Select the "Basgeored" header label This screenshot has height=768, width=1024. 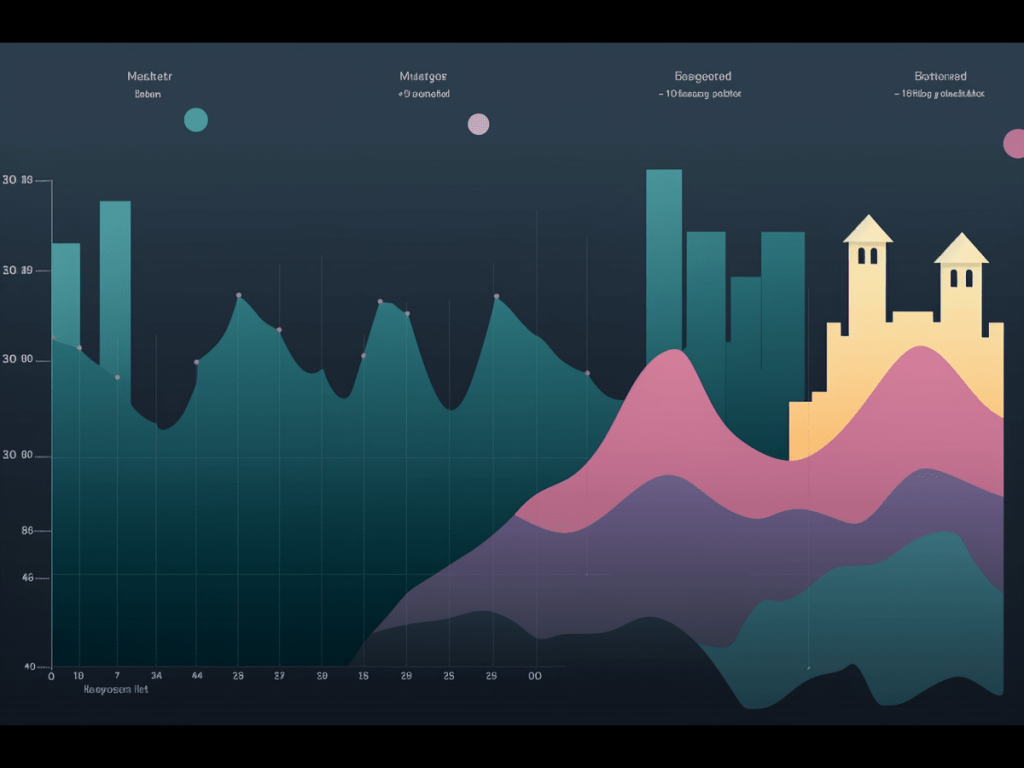(703, 76)
